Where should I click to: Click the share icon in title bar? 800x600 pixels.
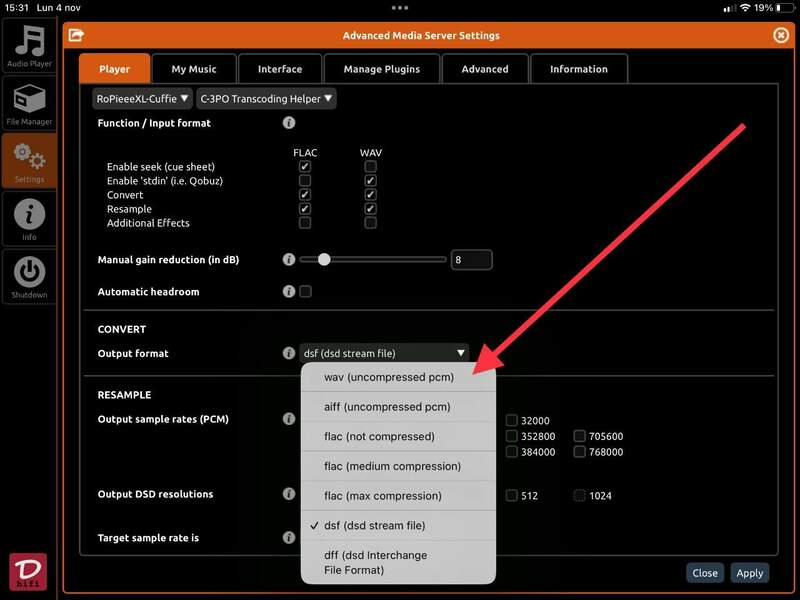[76, 35]
